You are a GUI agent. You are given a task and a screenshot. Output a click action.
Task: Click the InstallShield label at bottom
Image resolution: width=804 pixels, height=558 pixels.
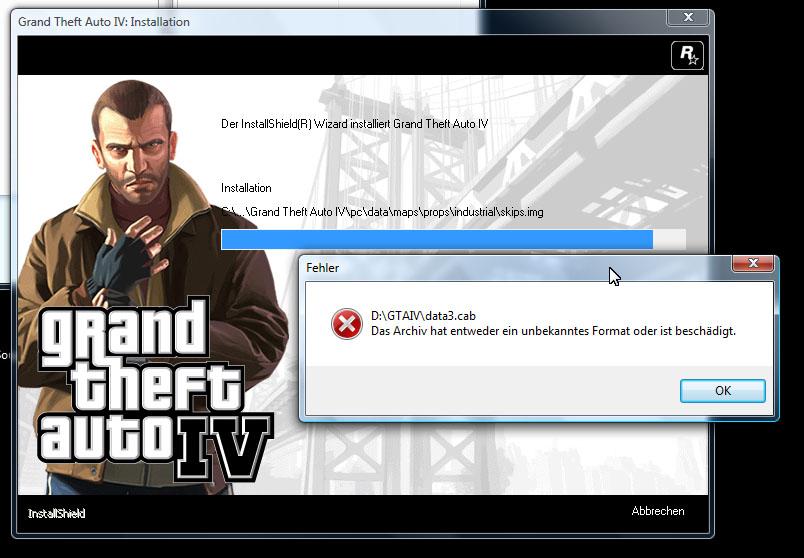click(56, 513)
